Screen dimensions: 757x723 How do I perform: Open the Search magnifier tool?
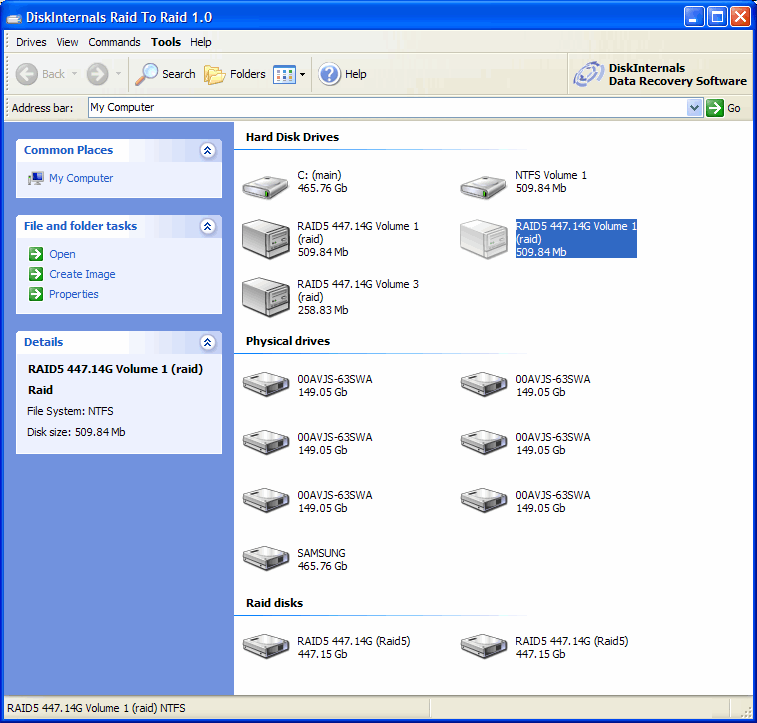146,74
